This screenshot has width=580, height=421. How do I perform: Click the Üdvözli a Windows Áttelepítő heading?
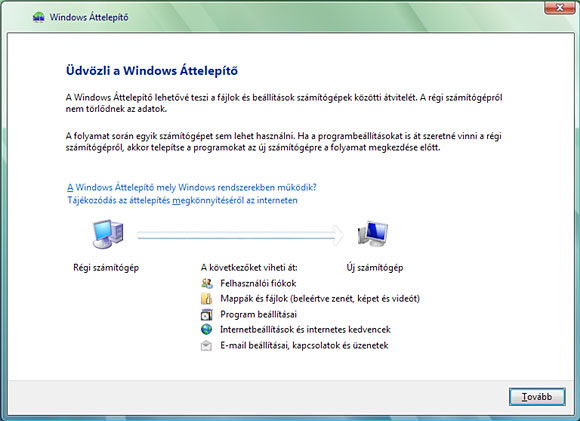[152, 70]
